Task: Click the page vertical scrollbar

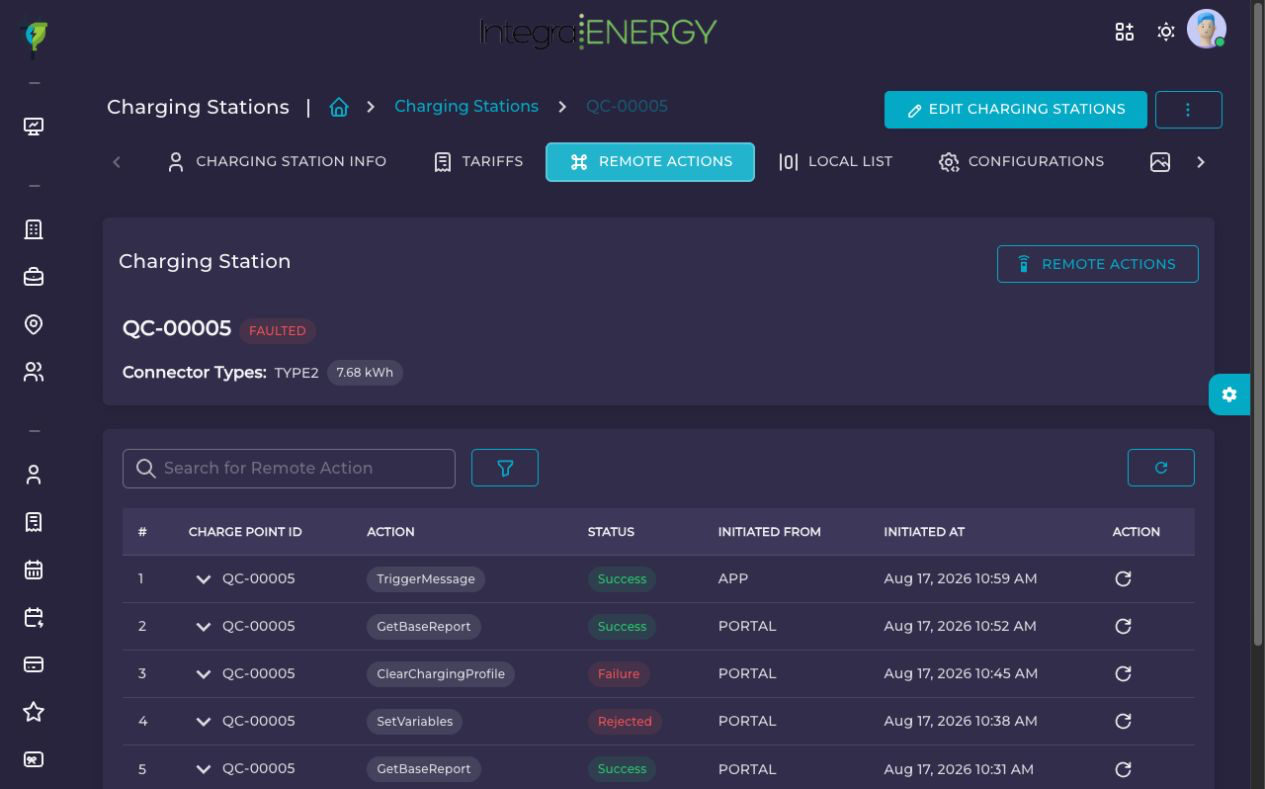Action: click(x=1258, y=325)
